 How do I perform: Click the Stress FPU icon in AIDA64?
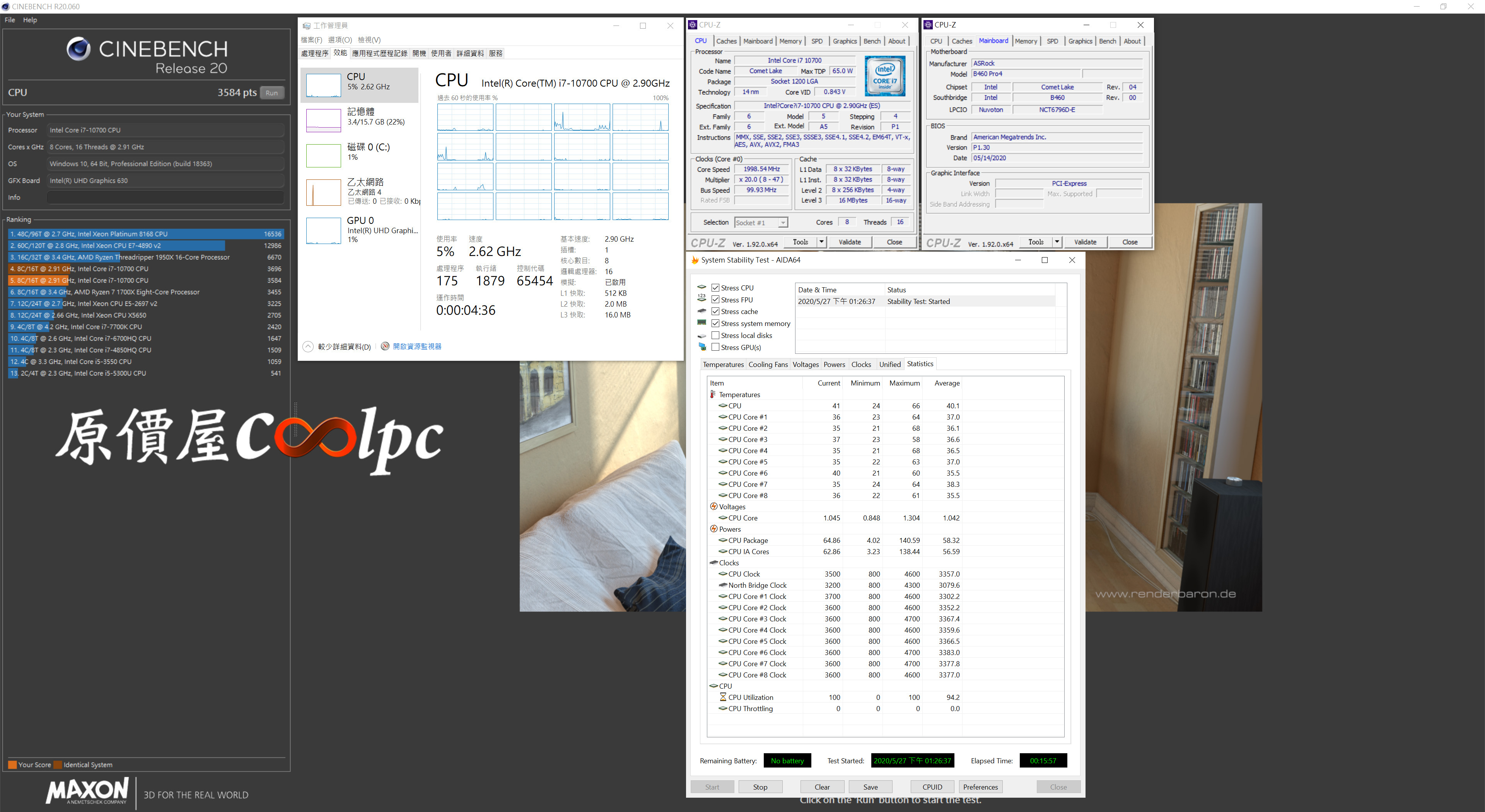[702, 299]
